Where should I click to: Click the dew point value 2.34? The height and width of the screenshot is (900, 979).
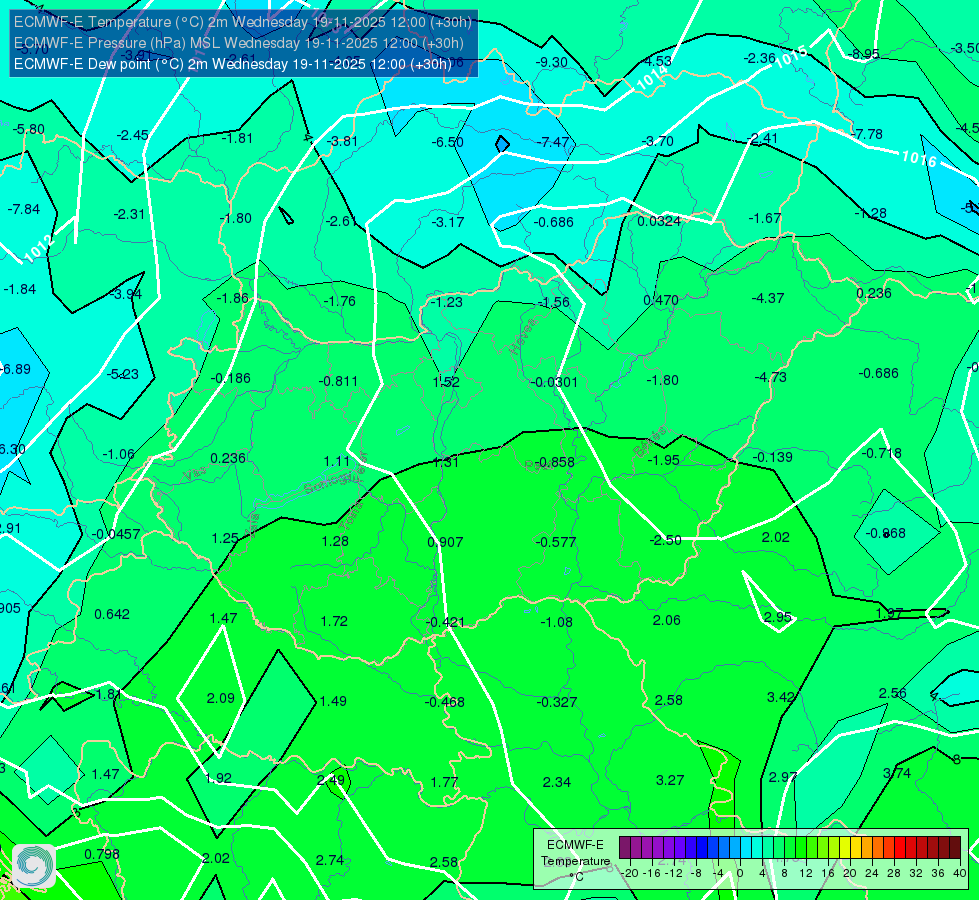tap(556, 781)
